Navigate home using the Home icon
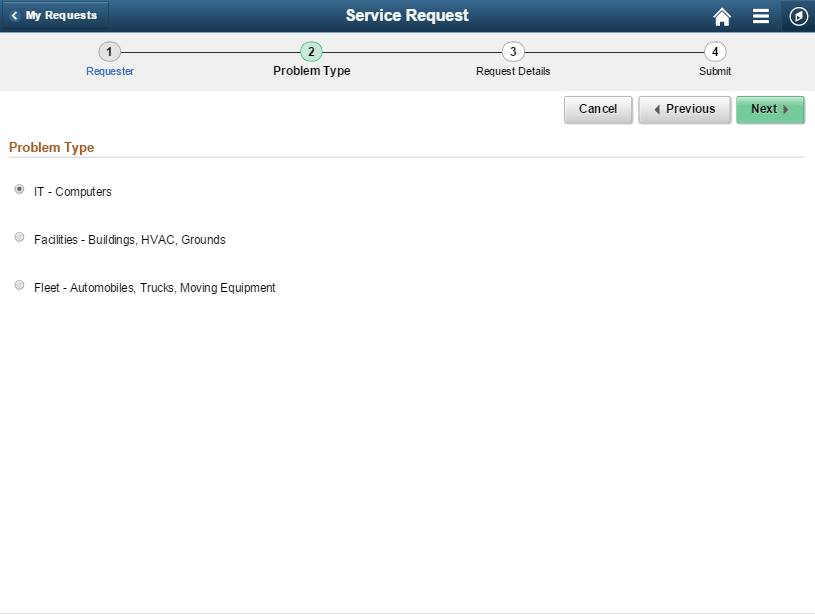This screenshot has height=614, width=815. [x=722, y=16]
